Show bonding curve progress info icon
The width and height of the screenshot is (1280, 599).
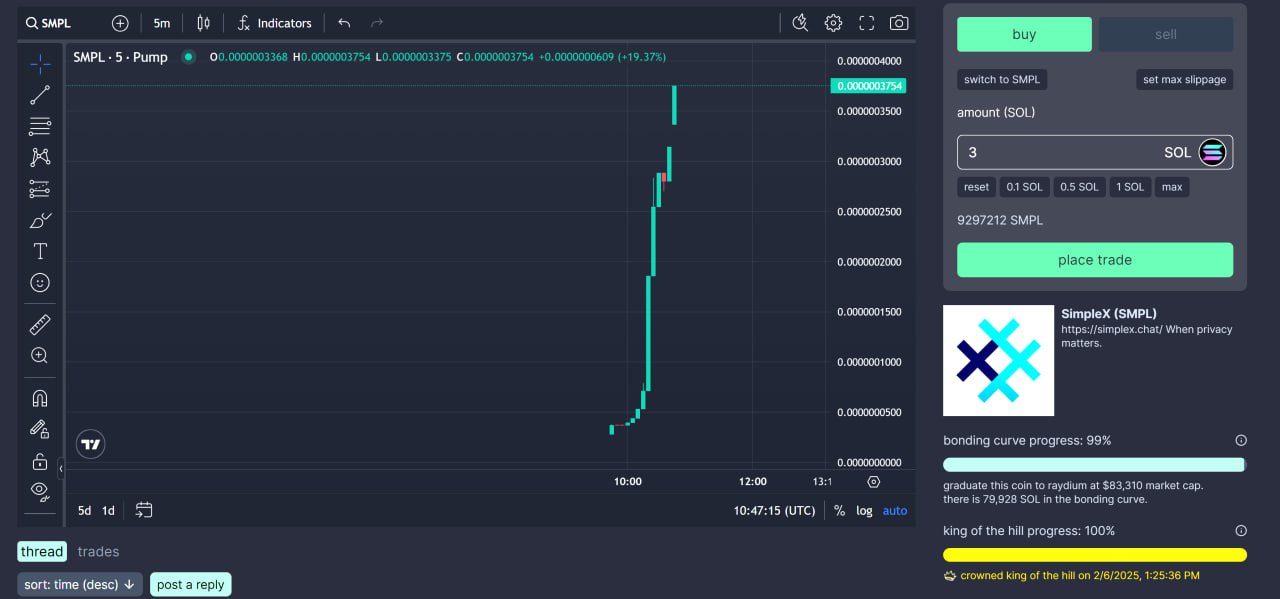(x=1241, y=440)
